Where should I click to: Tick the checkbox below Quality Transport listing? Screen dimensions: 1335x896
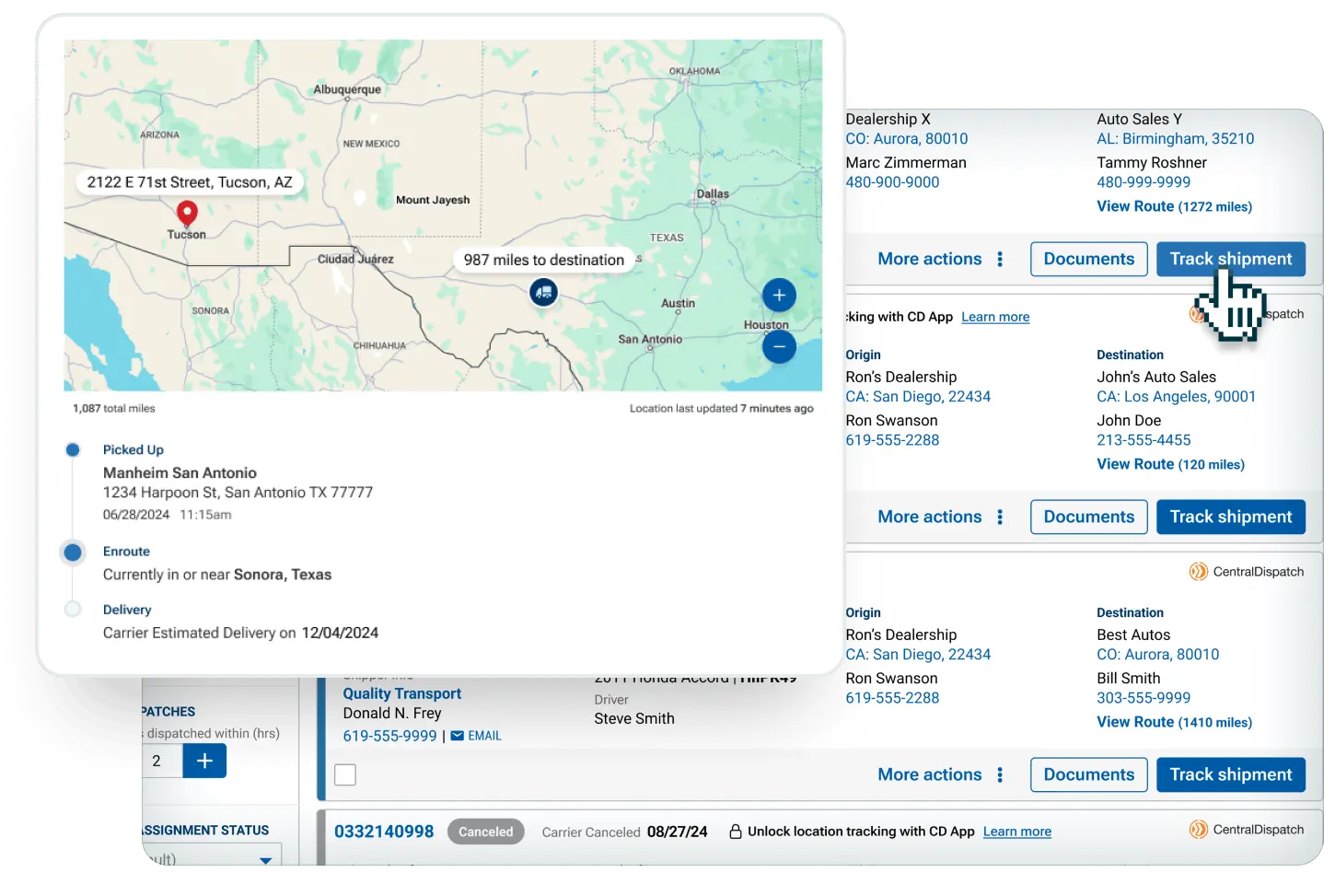(345, 774)
